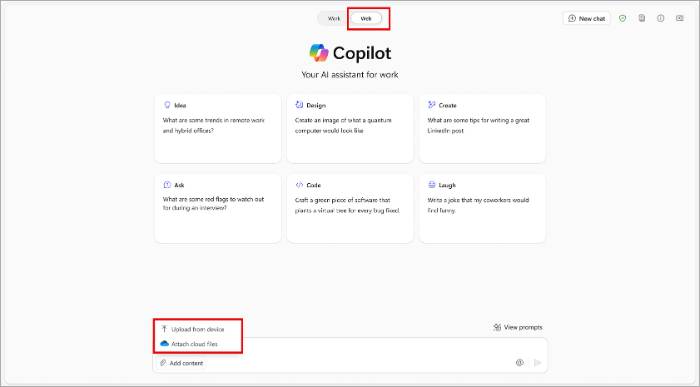Select the Ask card interview red flags
The height and width of the screenshot is (387, 700).
tap(218, 208)
